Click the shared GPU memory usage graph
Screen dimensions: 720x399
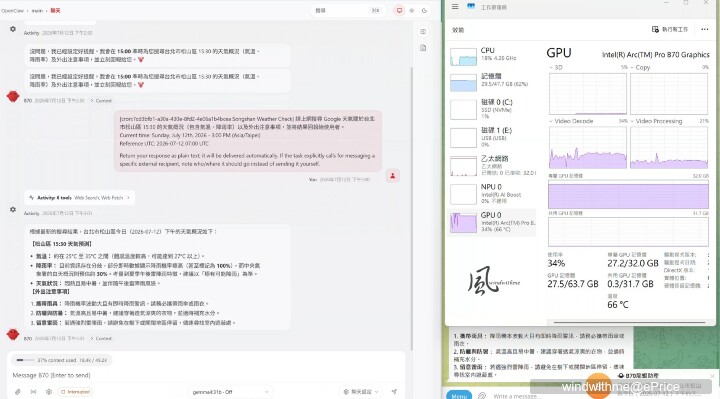628,231
